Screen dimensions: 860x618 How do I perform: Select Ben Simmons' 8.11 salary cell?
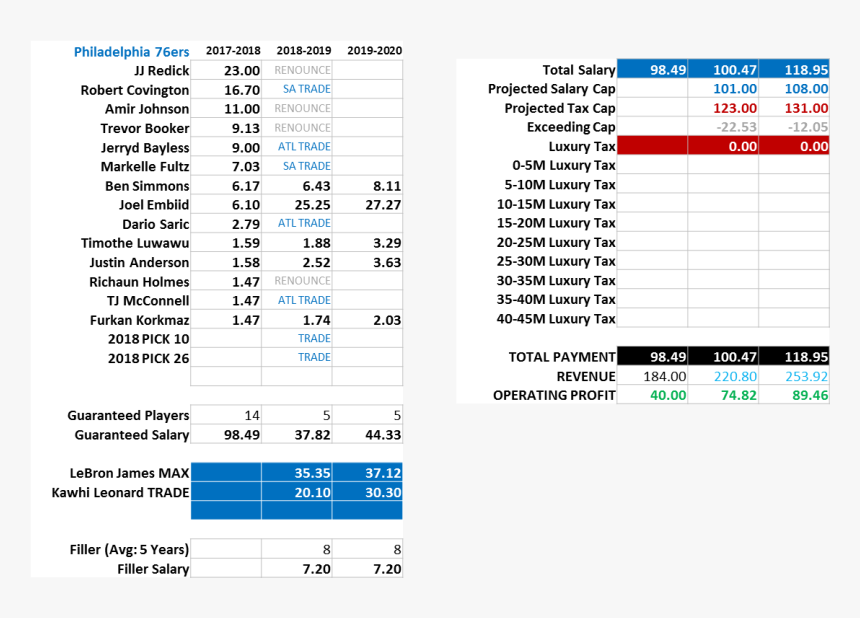367,185
